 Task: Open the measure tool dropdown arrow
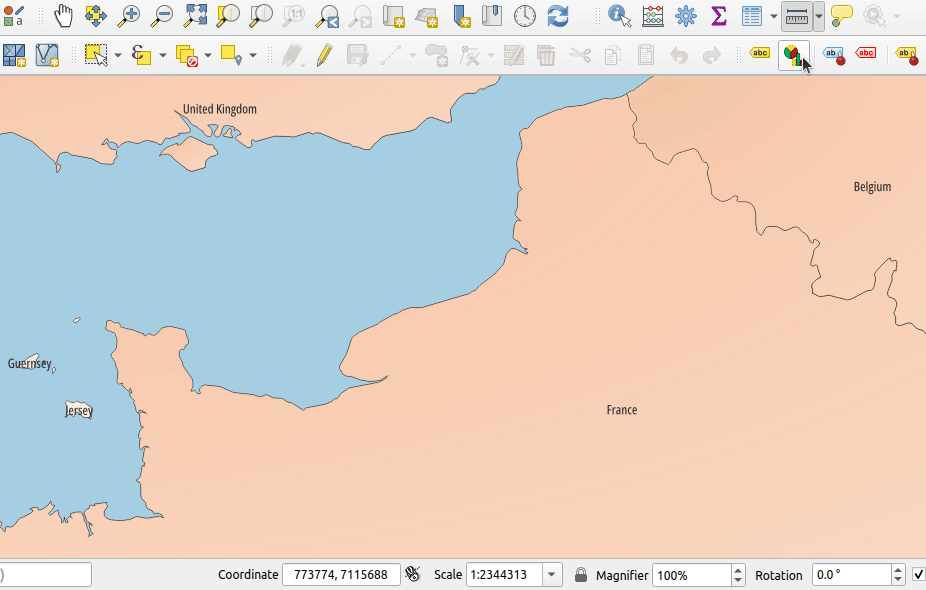click(x=819, y=16)
